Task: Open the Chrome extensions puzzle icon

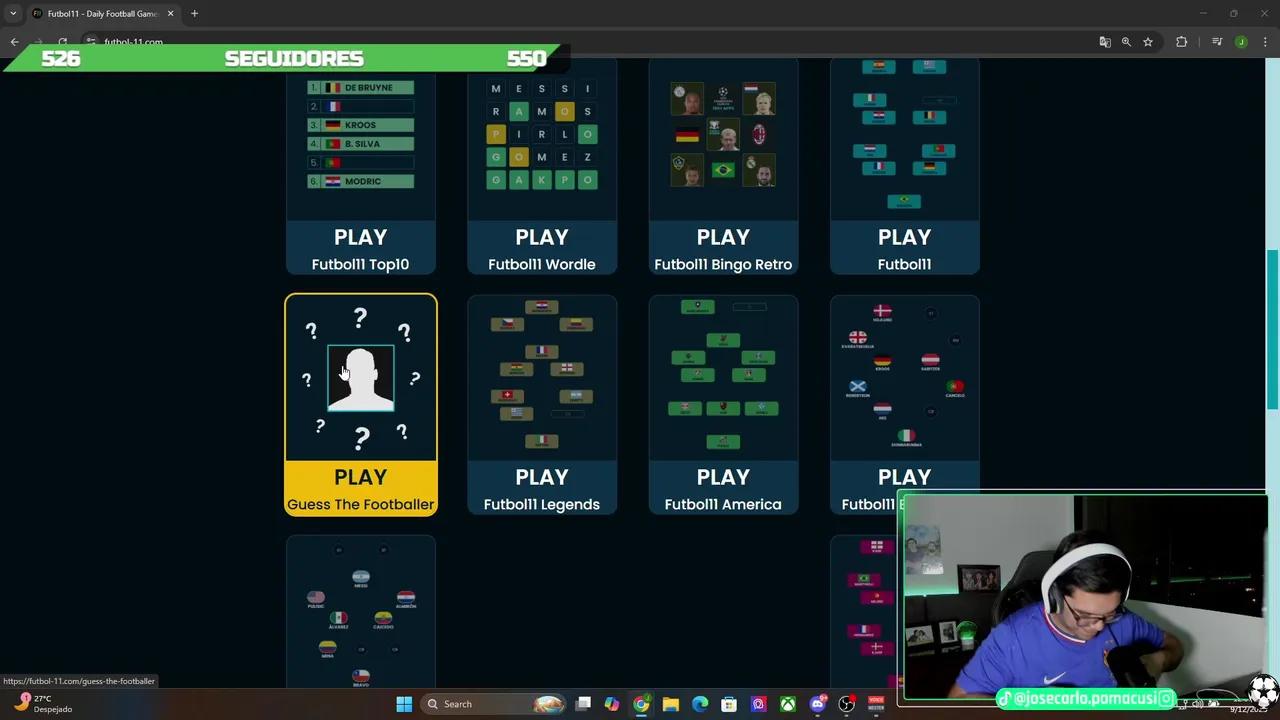Action: click(x=1182, y=42)
